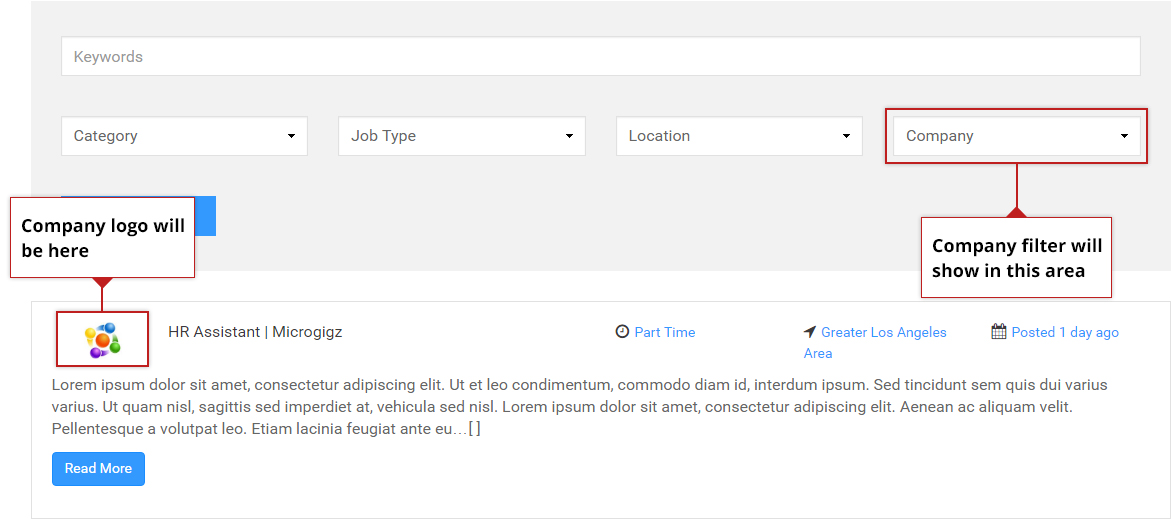
Task: Click the calendar icon beside Posted date
Action: coord(999,331)
